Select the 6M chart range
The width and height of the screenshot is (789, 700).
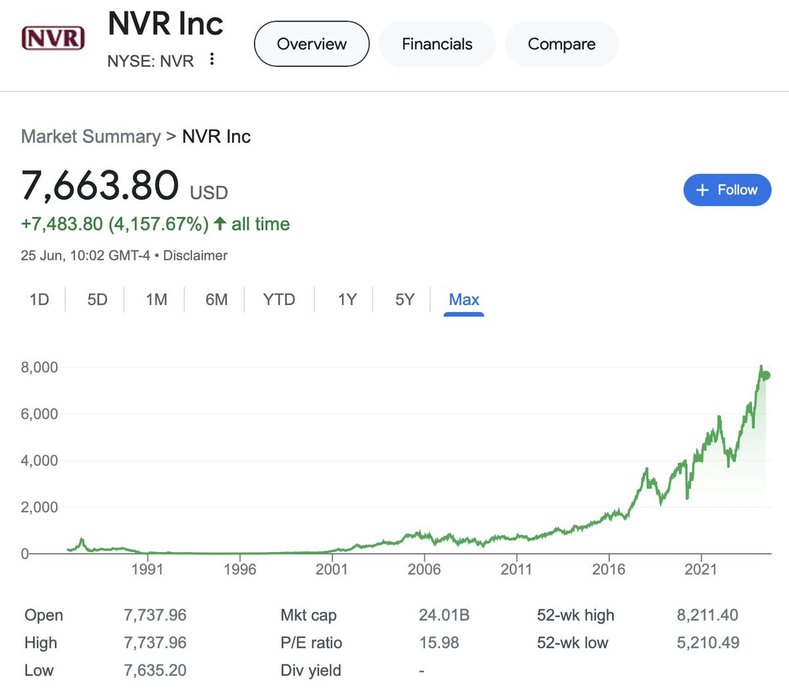[216, 299]
